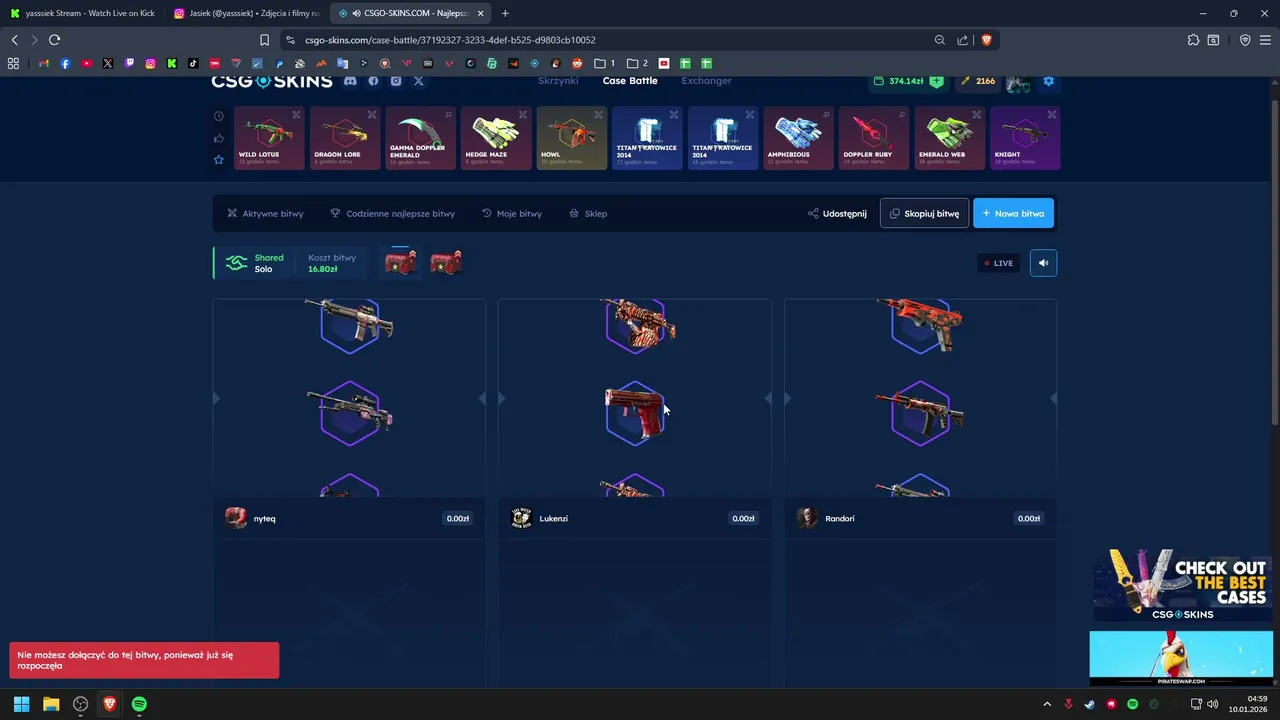This screenshot has height=720, width=1280.
Task: Create a battle with Nowa bitwa
Action: pos(1013,213)
